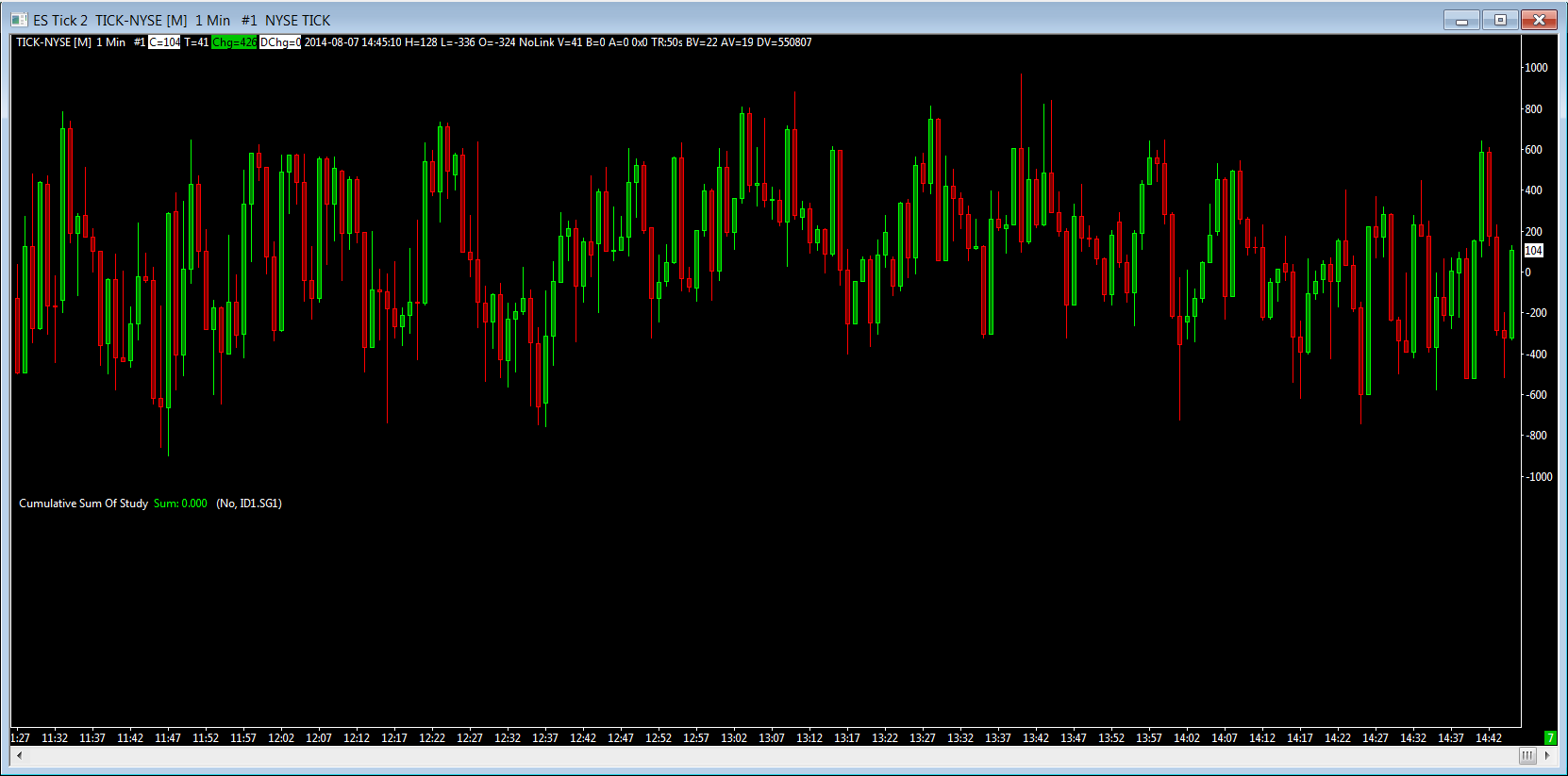Screen dimensions: 1568x776
Task: Click the 800 label on price scale
Action: (x=1533, y=109)
